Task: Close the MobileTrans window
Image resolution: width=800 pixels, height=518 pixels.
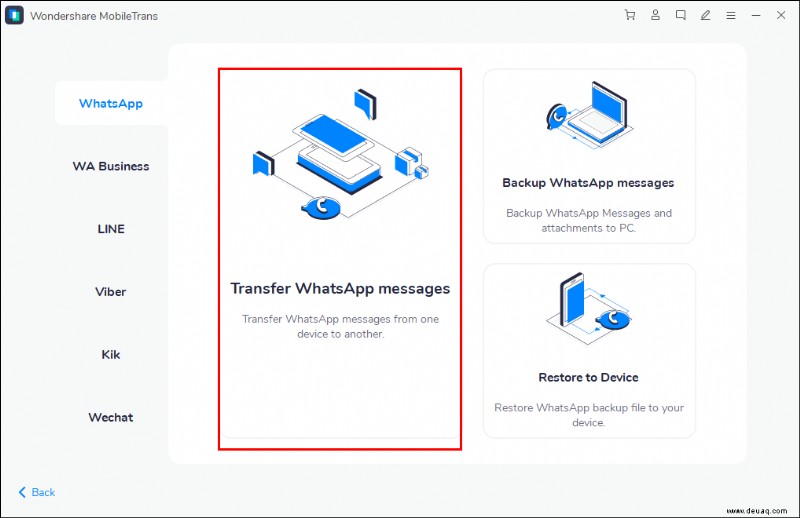Action: click(781, 15)
